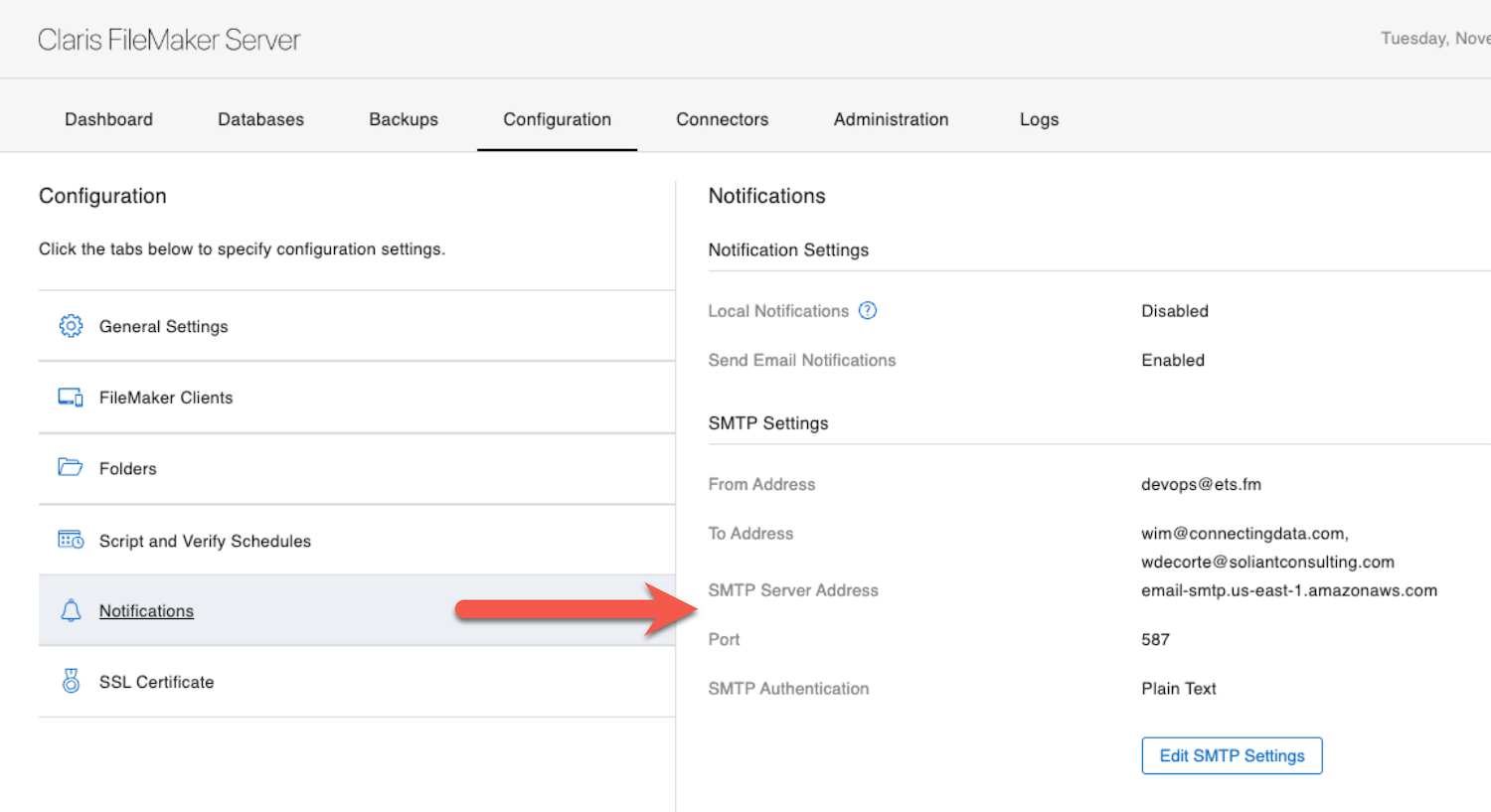Screen dimensions: 1491x812
Task: Click the Send Email Notifications label
Action: click(x=802, y=360)
